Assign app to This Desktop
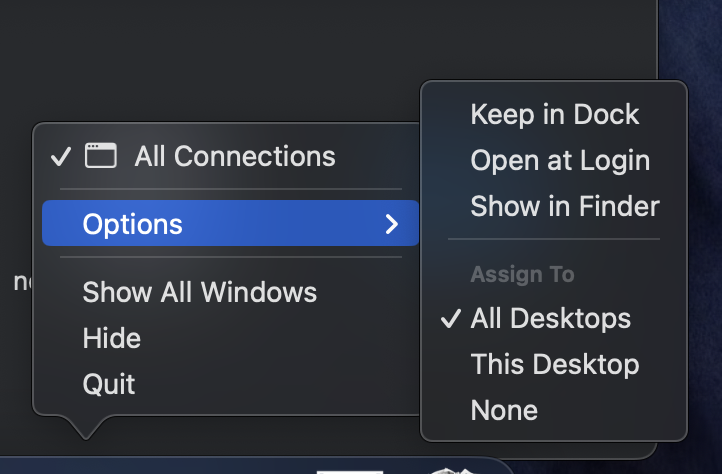 click(x=554, y=364)
